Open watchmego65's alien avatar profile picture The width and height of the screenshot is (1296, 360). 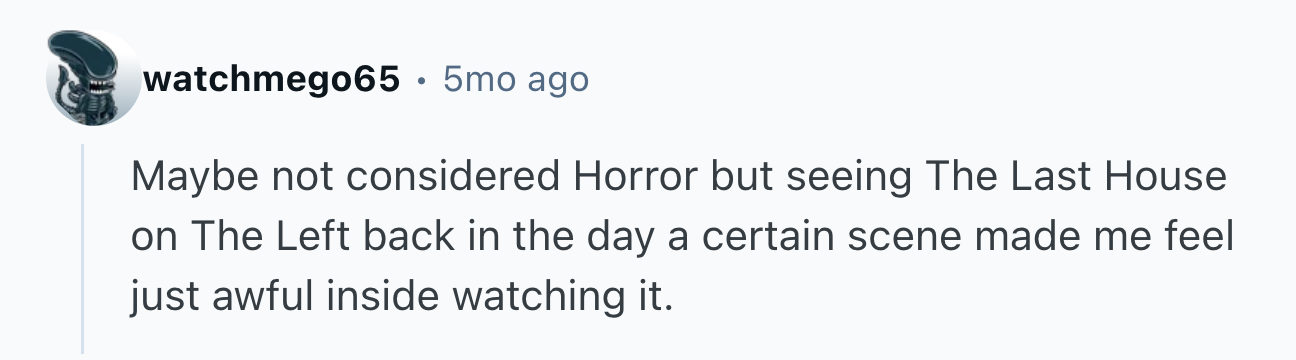coord(93,77)
